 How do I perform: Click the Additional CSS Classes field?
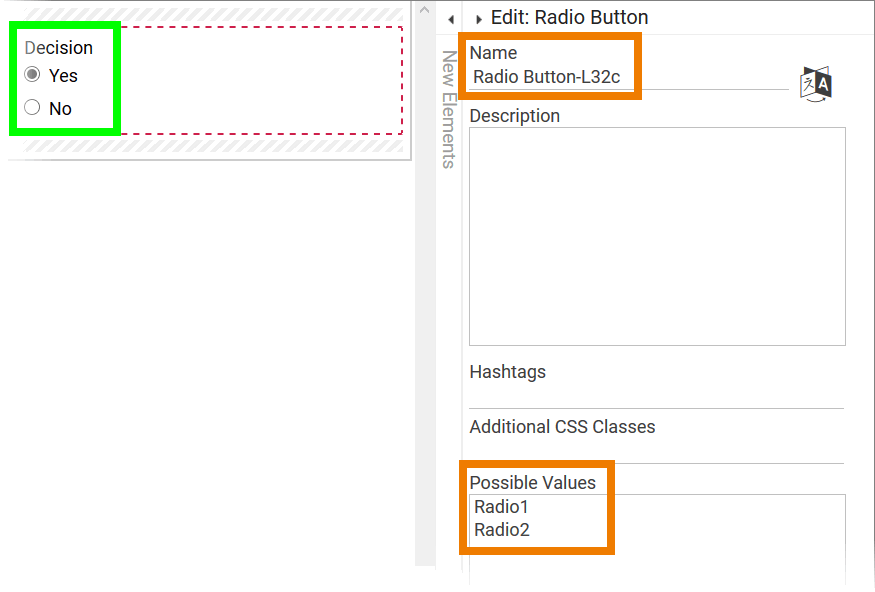657,451
